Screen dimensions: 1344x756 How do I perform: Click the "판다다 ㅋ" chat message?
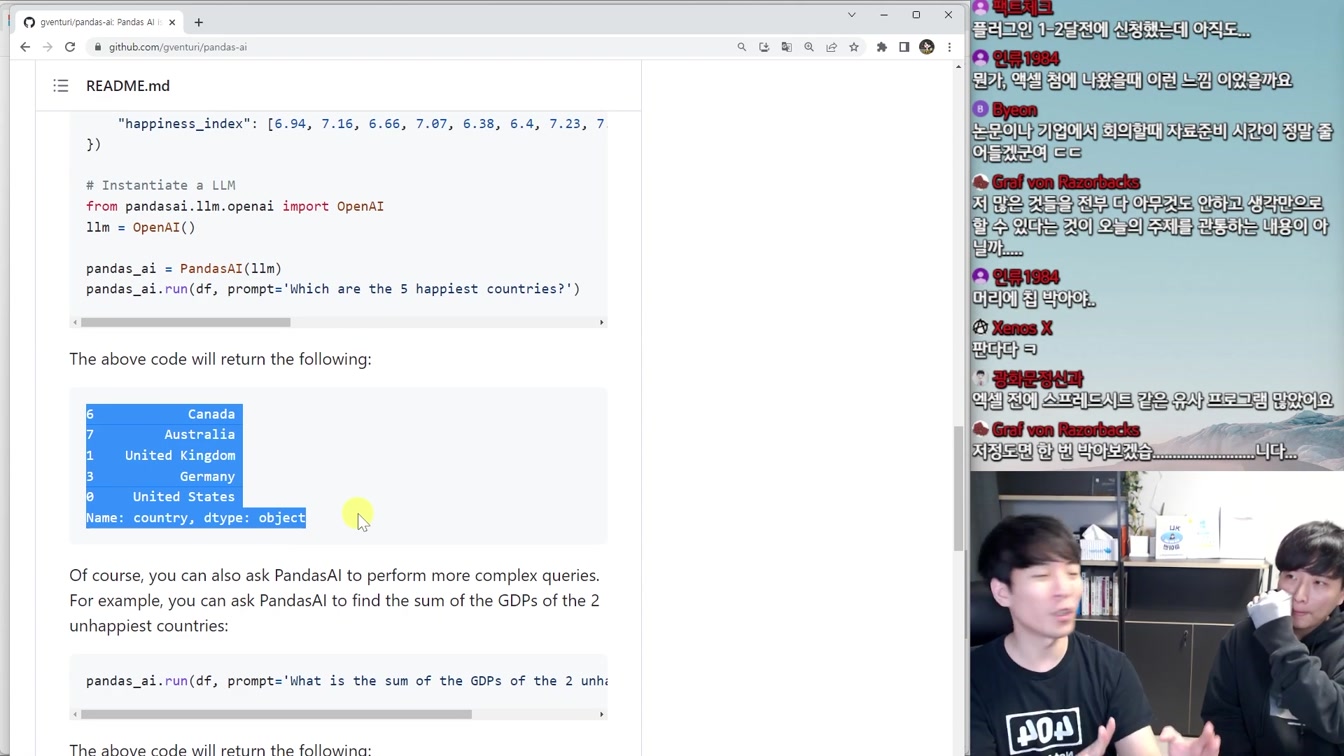(1004, 350)
